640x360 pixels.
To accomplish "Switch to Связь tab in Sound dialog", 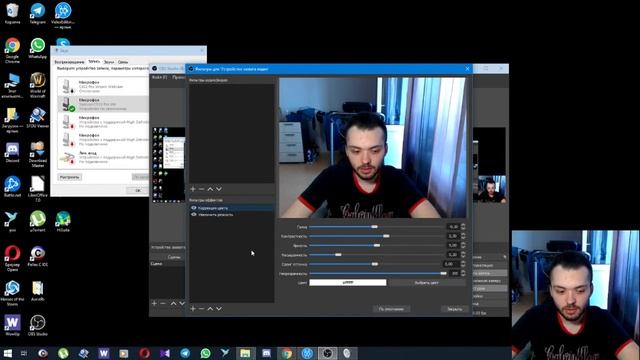I will coord(123,62).
